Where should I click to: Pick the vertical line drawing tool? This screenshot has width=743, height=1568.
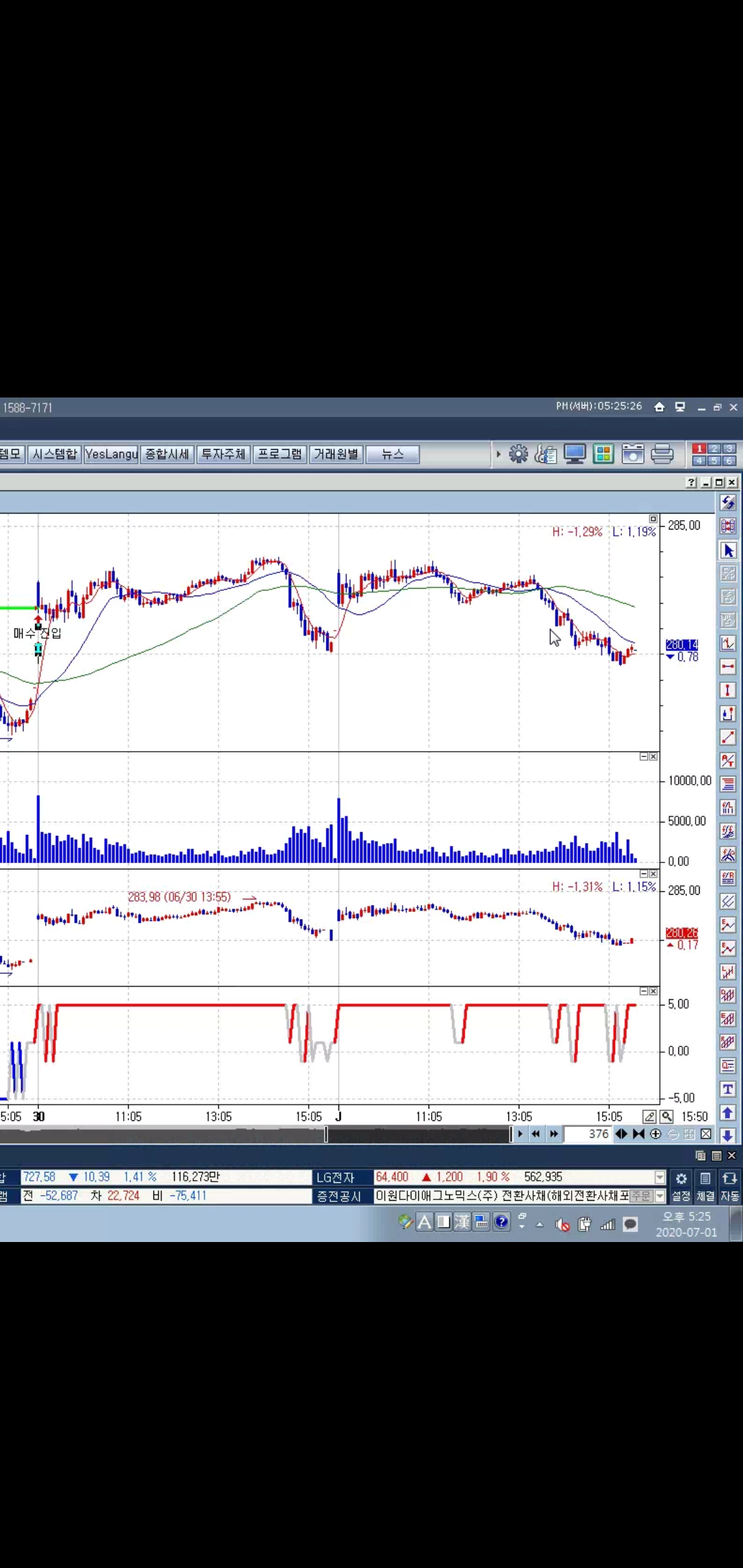pos(728,690)
